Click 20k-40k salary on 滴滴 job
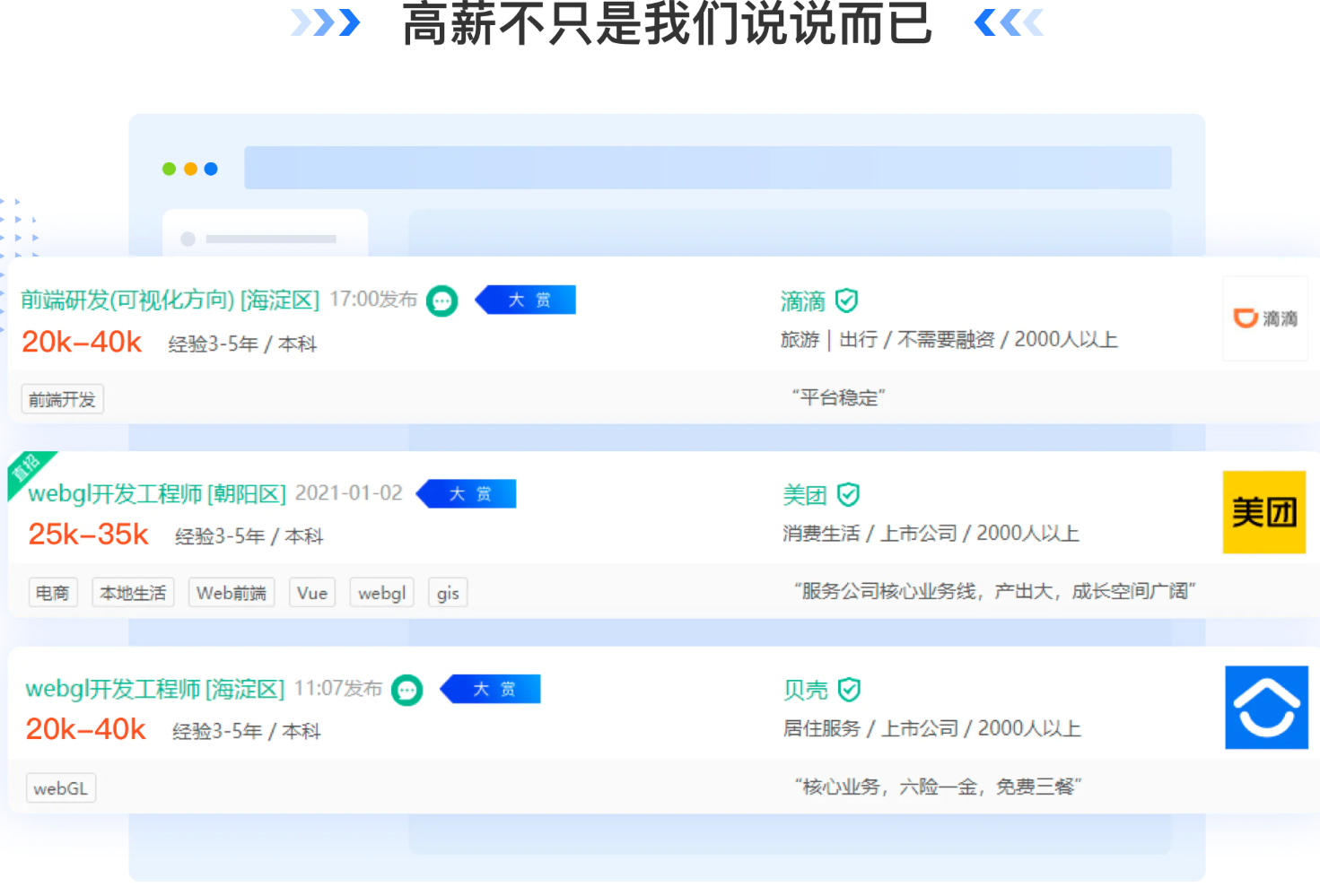The image size is (1320, 896). tap(82, 342)
